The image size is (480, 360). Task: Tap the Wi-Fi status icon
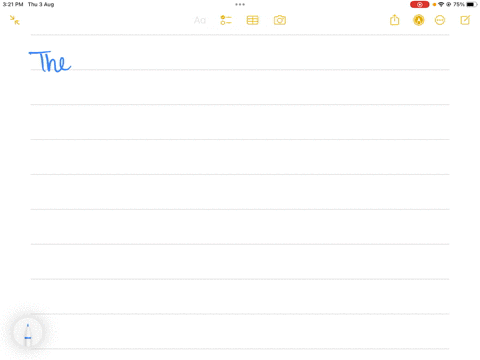click(441, 4)
